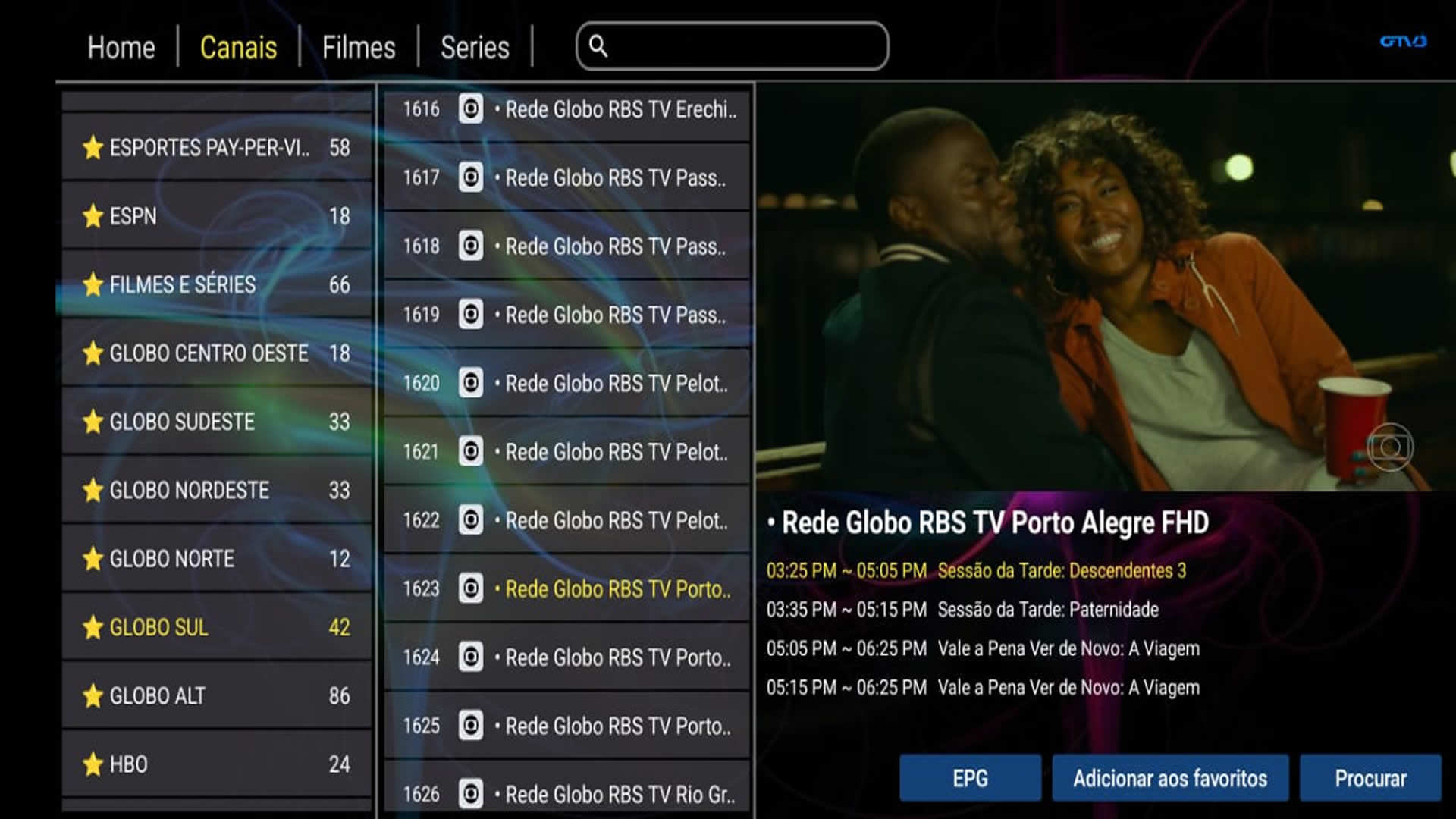Click the 05:15 PM Vale a Pena listing
This screenshot has width=1456, height=819.
pos(984,687)
